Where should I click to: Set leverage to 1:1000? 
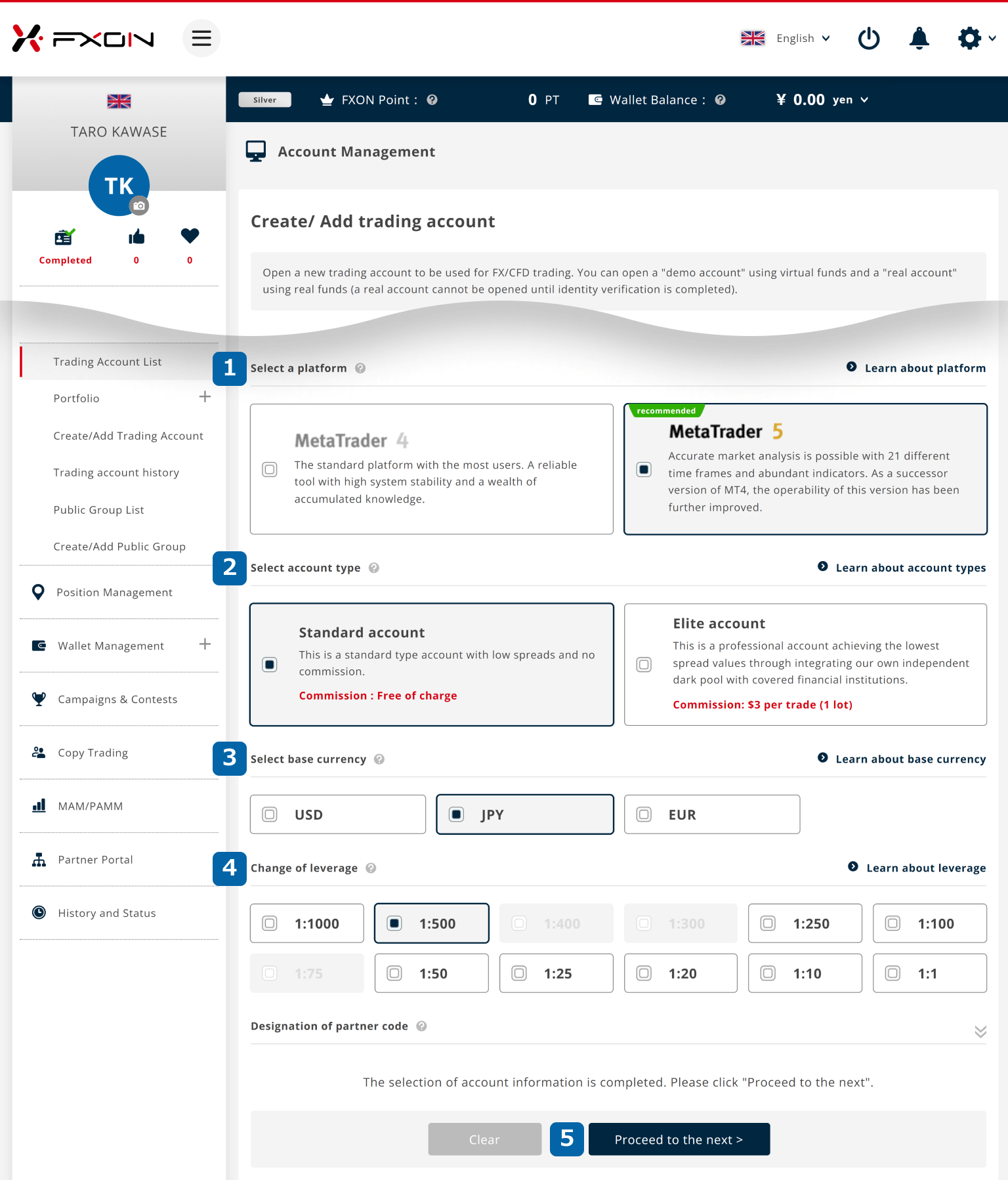tap(307, 923)
